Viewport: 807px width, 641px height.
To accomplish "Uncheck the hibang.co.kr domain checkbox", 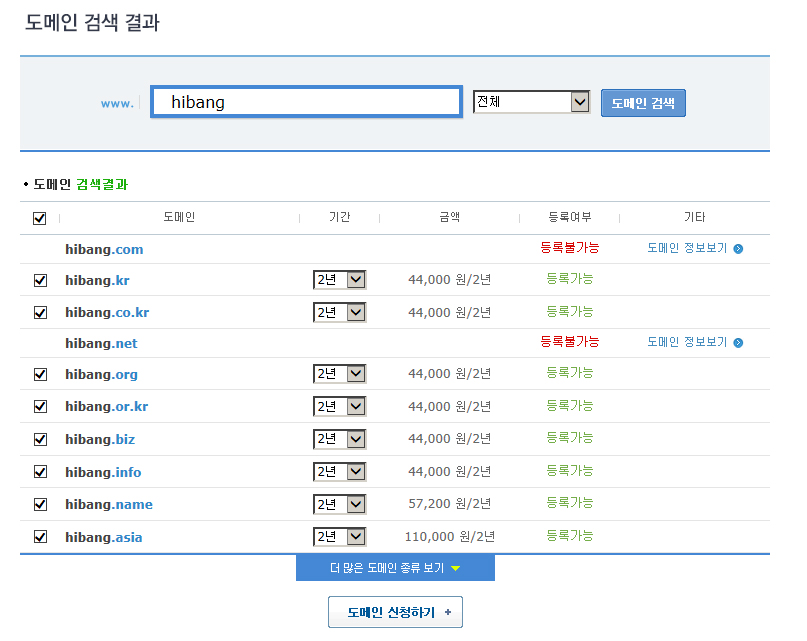I will click(40, 313).
